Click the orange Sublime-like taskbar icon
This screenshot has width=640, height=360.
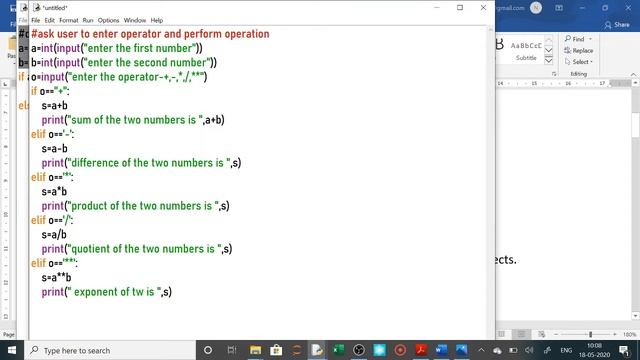click(297, 350)
